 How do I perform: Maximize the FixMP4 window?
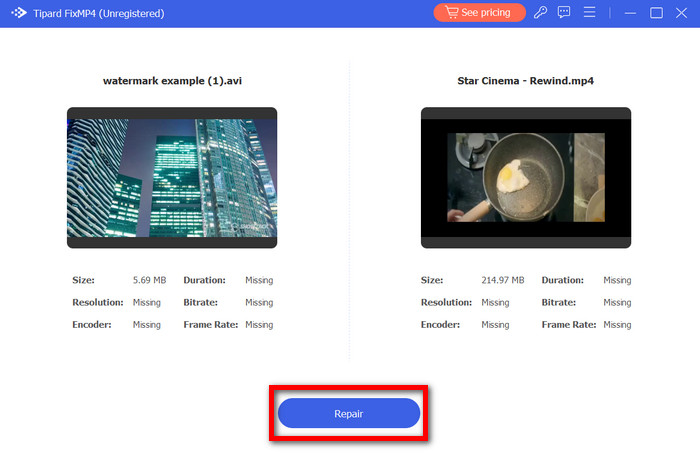(656, 13)
